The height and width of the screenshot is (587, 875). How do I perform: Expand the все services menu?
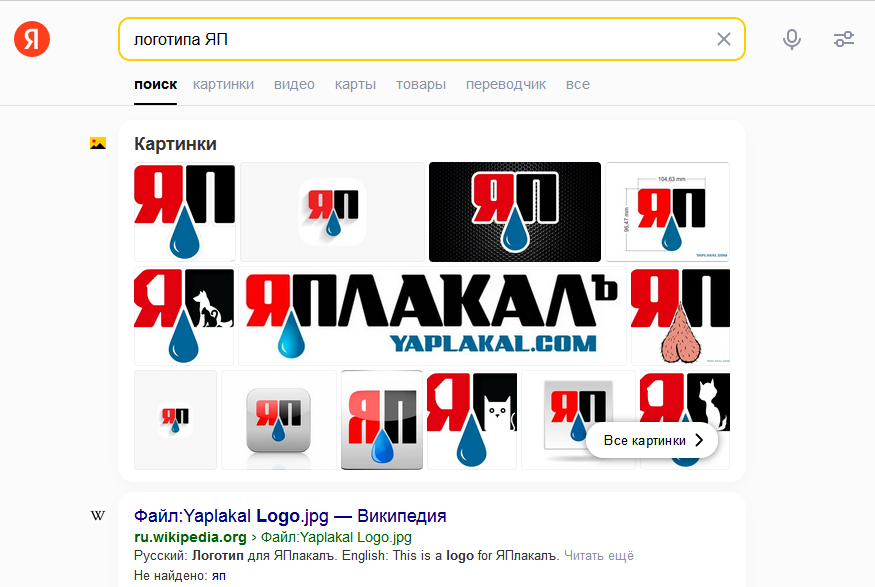[x=578, y=84]
